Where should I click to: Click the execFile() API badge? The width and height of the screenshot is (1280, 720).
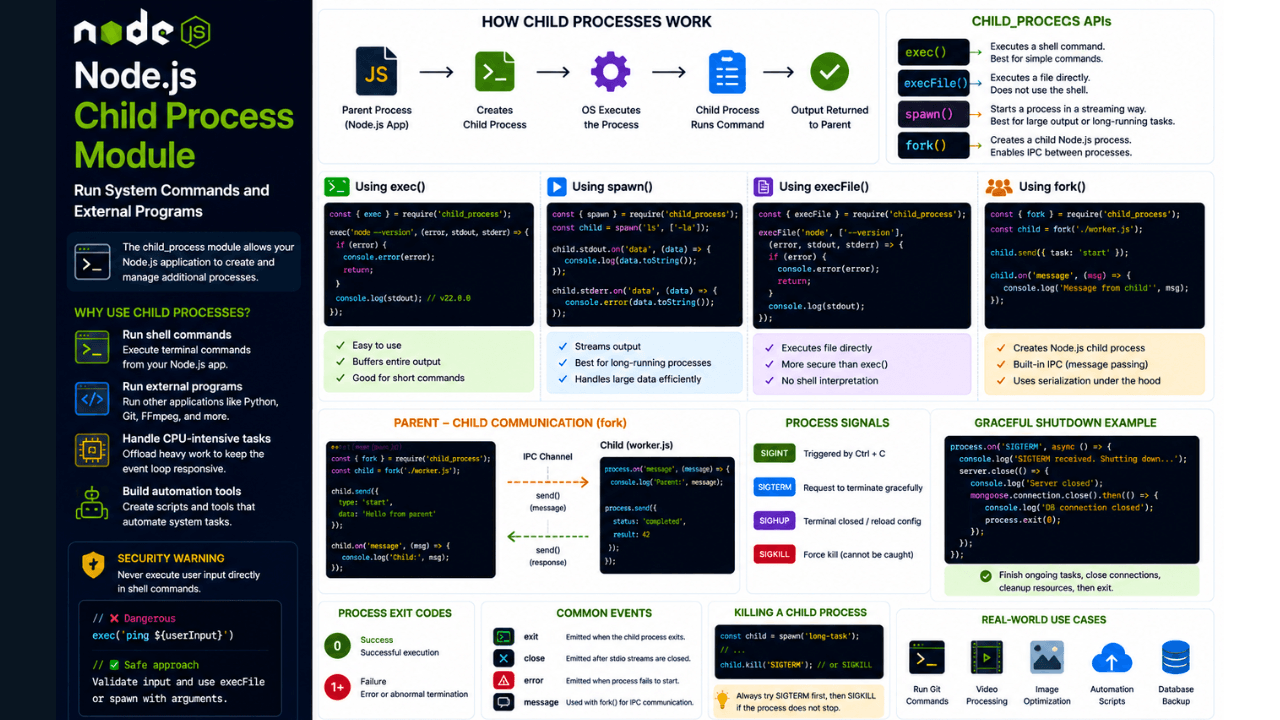pos(934,83)
